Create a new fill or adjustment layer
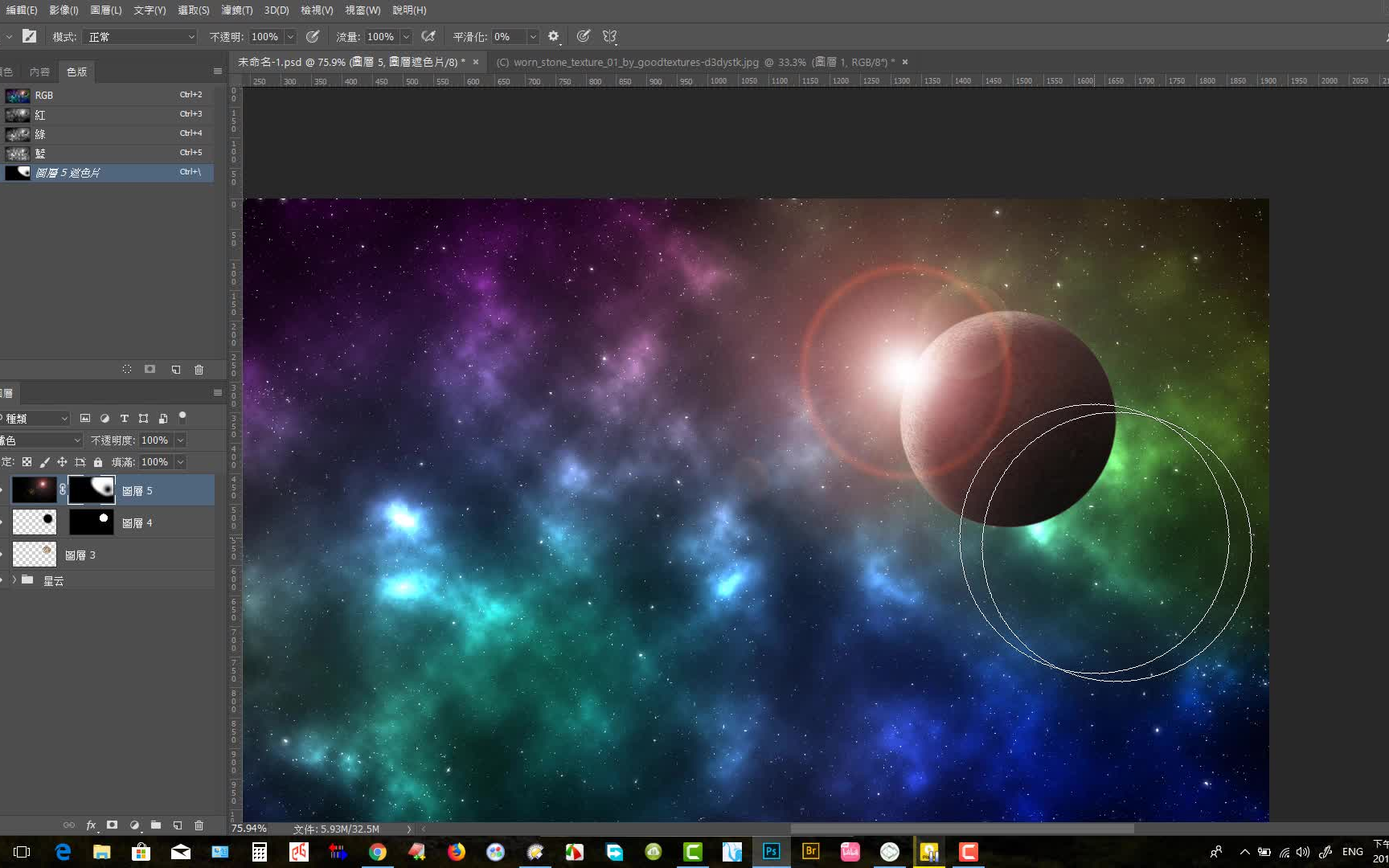The image size is (1389, 868). 133,825
